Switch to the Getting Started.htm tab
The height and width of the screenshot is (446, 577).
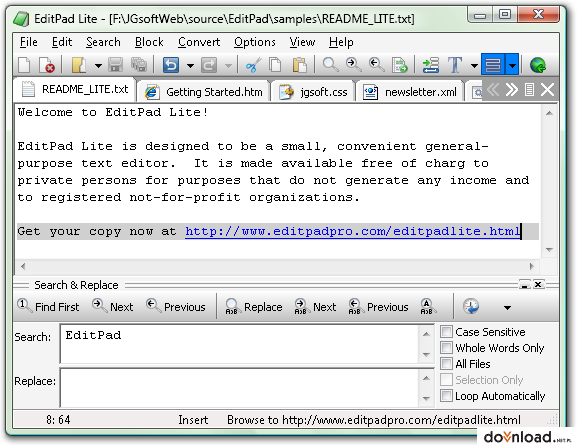click(203, 91)
